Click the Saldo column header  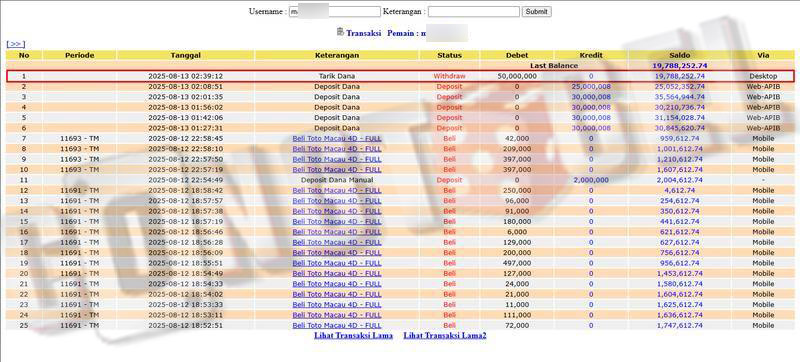pyautogui.click(x=680, y=55)
